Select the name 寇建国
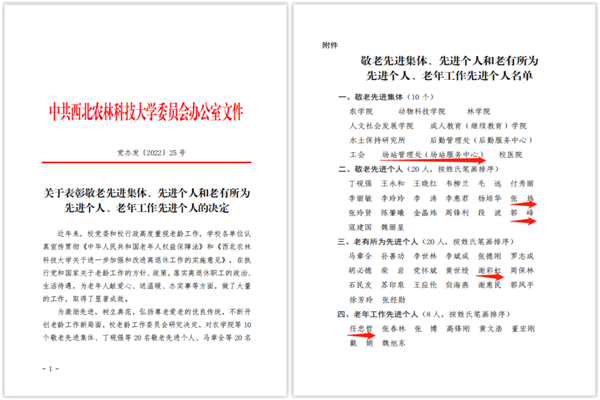Image resolution: width=600 pixels, height=400 pixels. (360, 227)
